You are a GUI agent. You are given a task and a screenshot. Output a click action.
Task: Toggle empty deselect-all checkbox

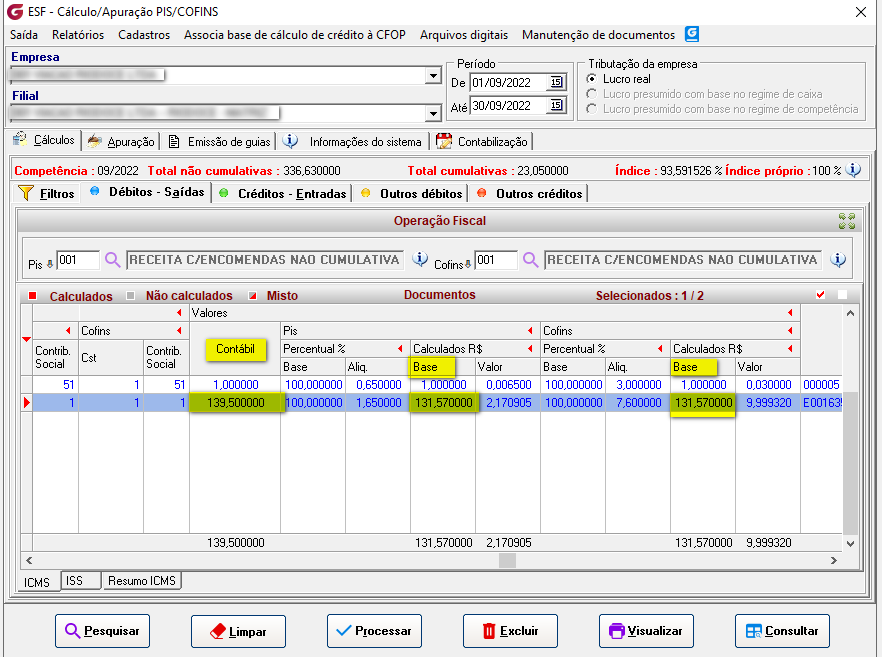(842, 295)
